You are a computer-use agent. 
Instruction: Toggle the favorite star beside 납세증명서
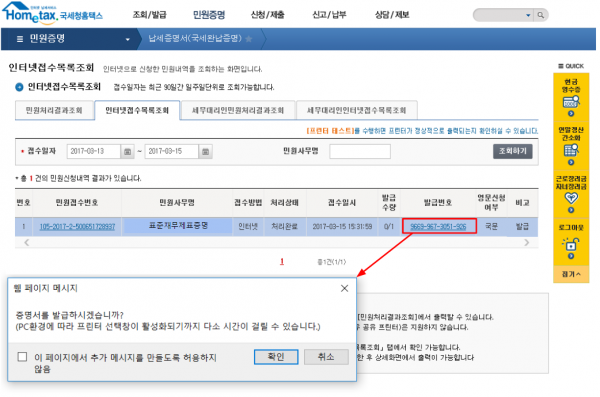pos(249,39)
